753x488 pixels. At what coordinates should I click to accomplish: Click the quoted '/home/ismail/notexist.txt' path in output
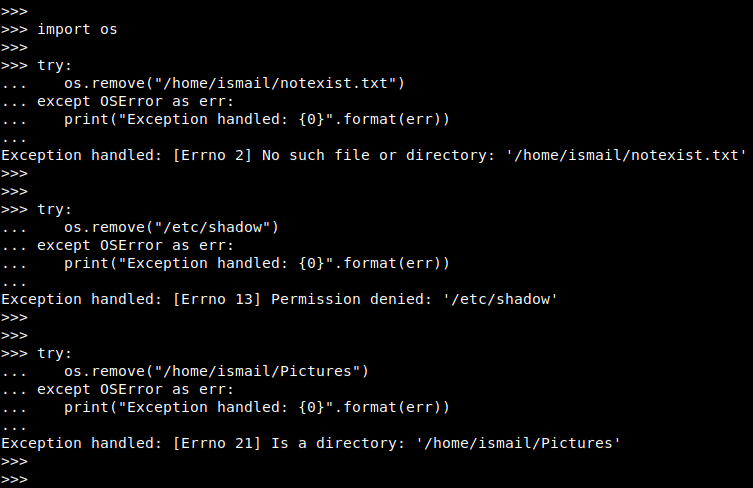point(613,155)
